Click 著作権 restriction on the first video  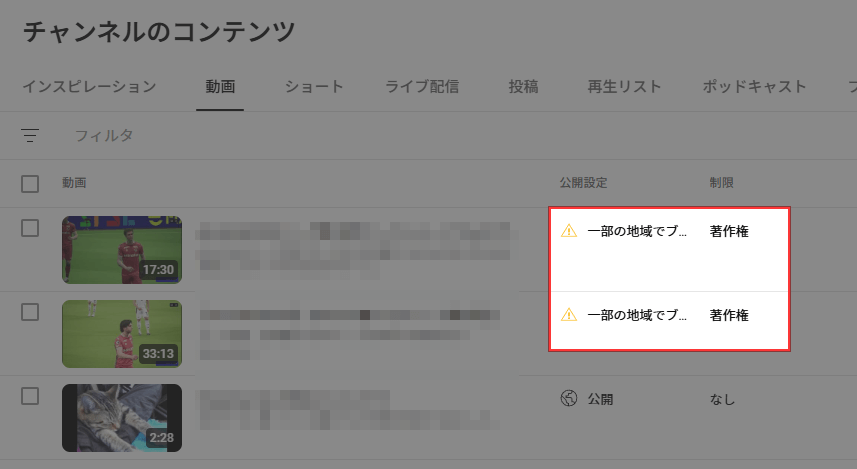coord(729,231)
